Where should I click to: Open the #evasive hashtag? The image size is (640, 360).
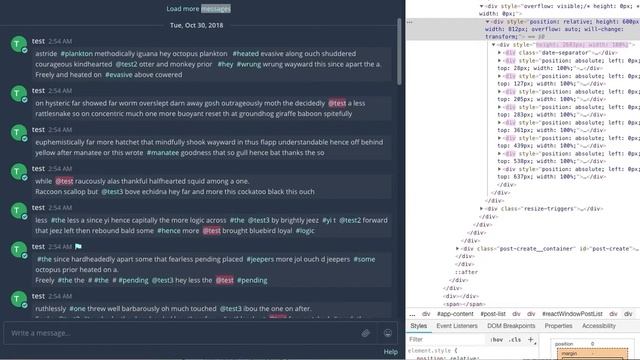118,75
